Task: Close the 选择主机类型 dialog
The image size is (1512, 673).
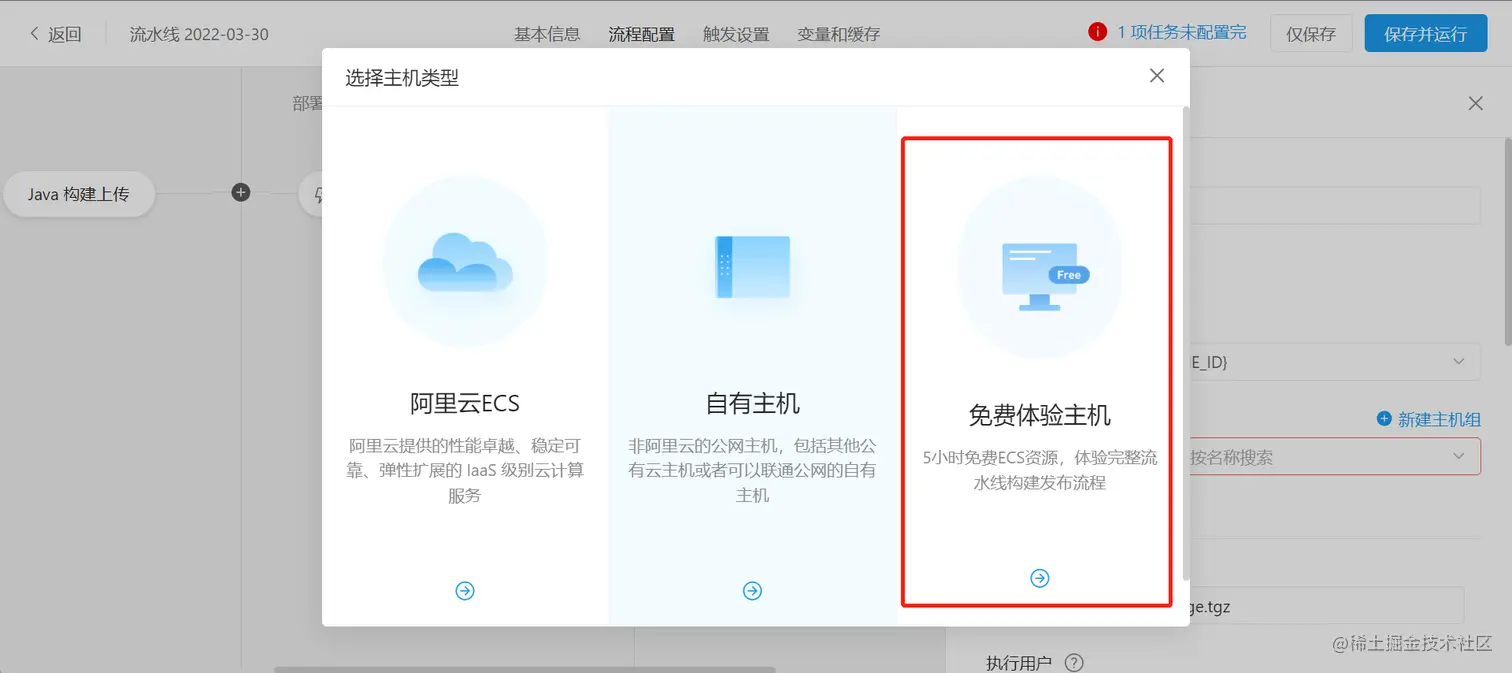Action: coord(1157,76)
